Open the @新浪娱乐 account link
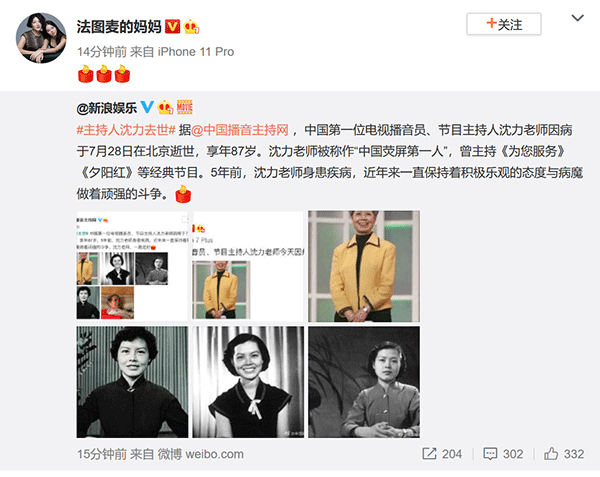Viewport: 600px width, 477px height. point(107,108)
